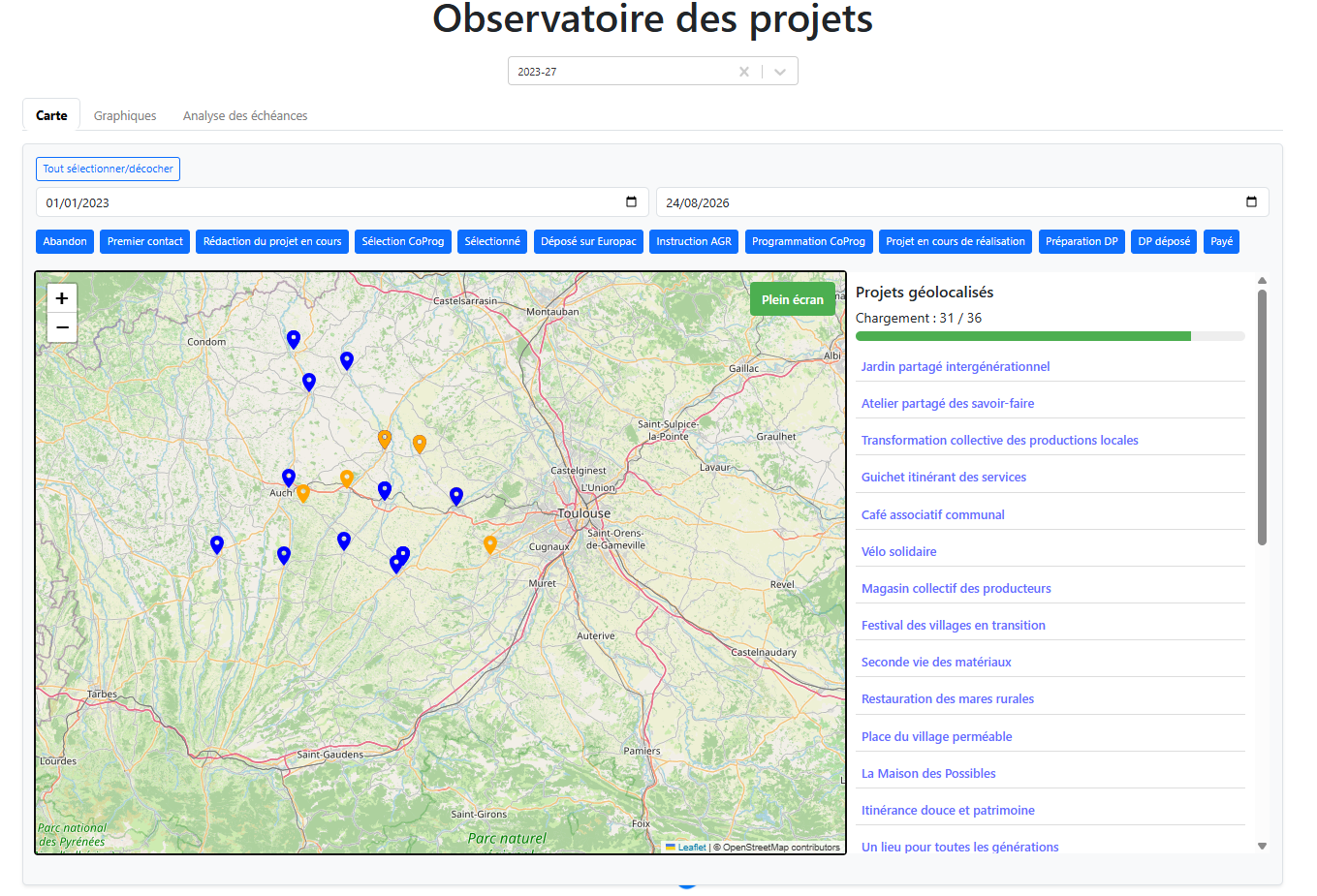Open the Analyse des échéances tab

tap(245, 115)
